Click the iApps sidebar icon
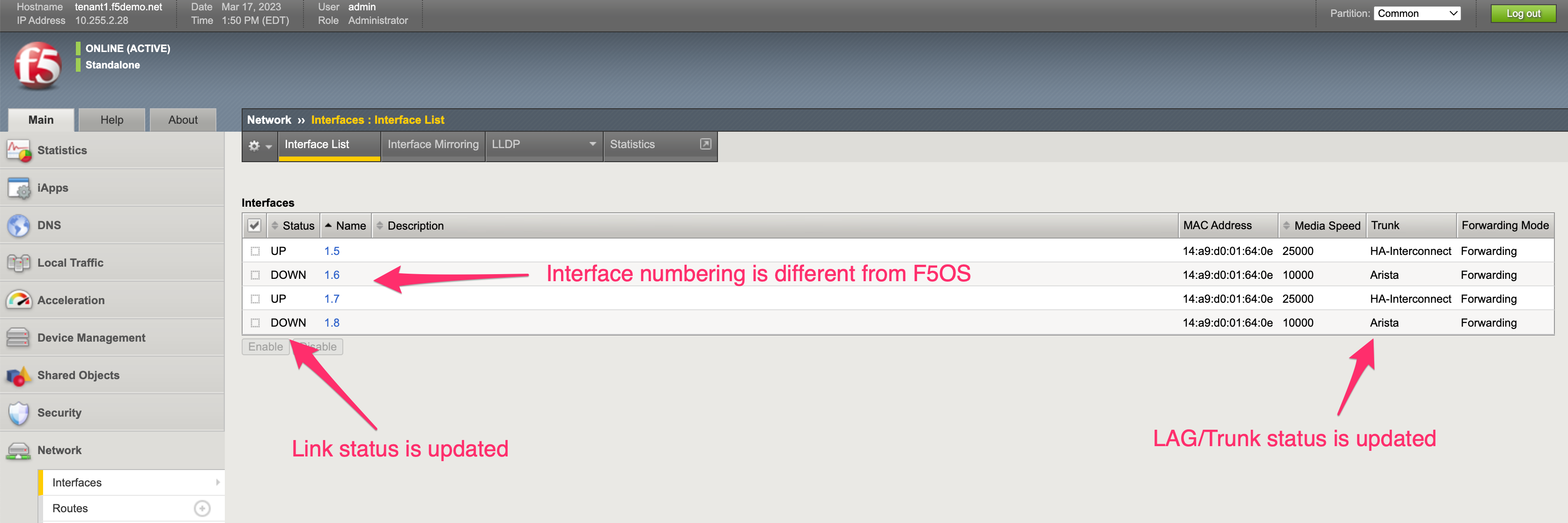1568x523 pixels. click(x=18, y=188)
